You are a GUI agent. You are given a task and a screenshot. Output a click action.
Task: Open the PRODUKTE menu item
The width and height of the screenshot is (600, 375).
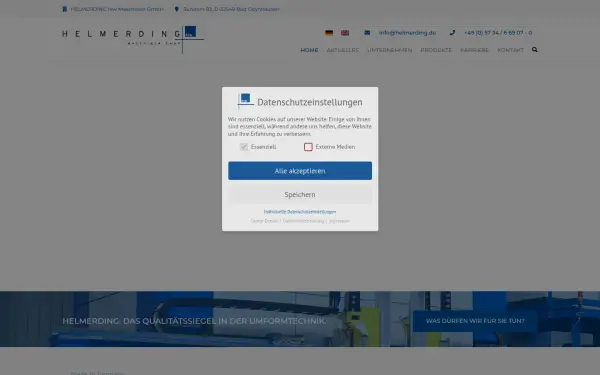pos(436,50)
